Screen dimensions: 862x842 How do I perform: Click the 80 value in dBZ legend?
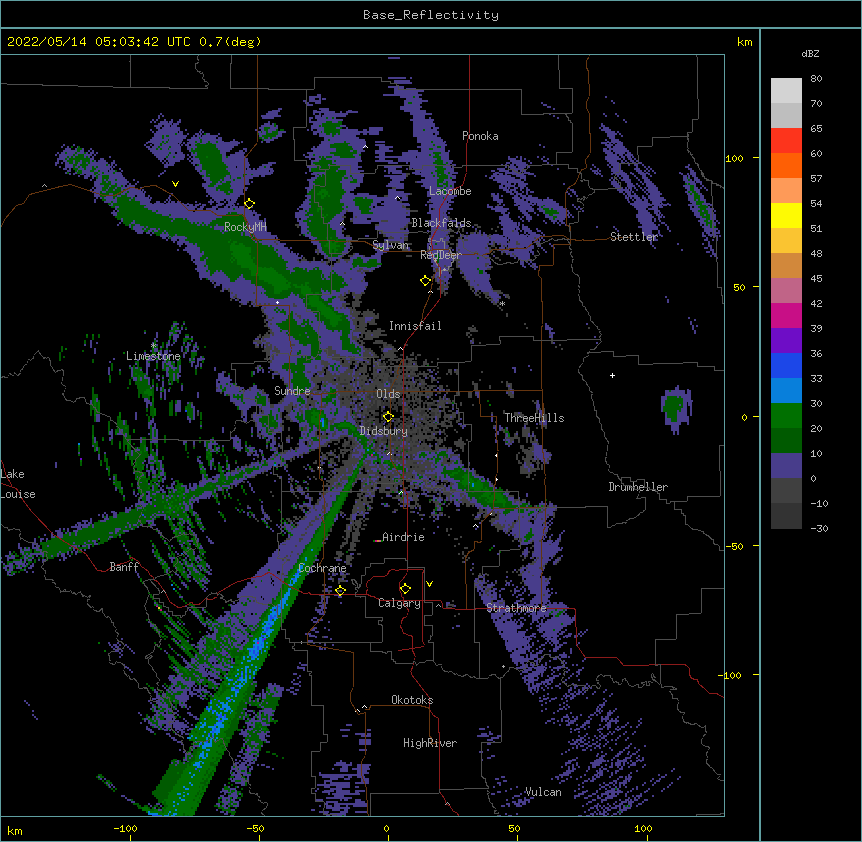pos(816,79)
